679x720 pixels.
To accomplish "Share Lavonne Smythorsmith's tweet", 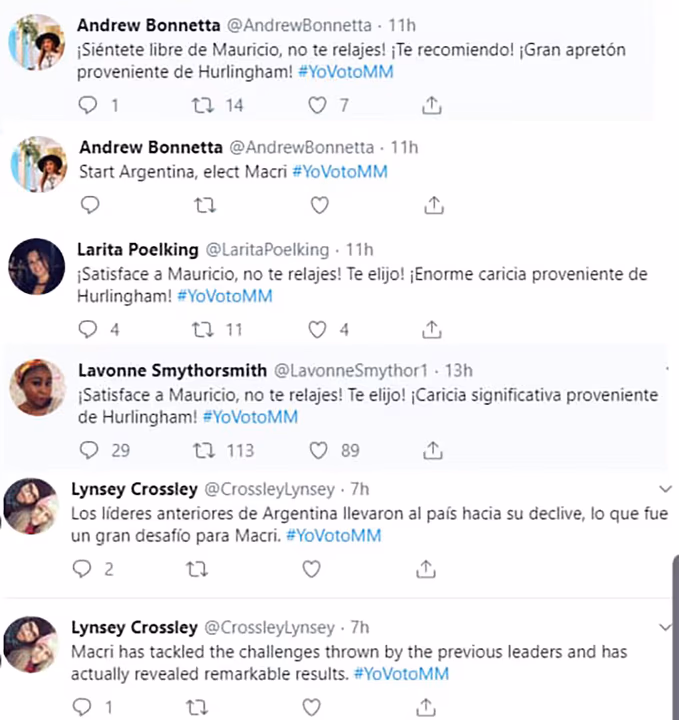I will pos(432,450).
